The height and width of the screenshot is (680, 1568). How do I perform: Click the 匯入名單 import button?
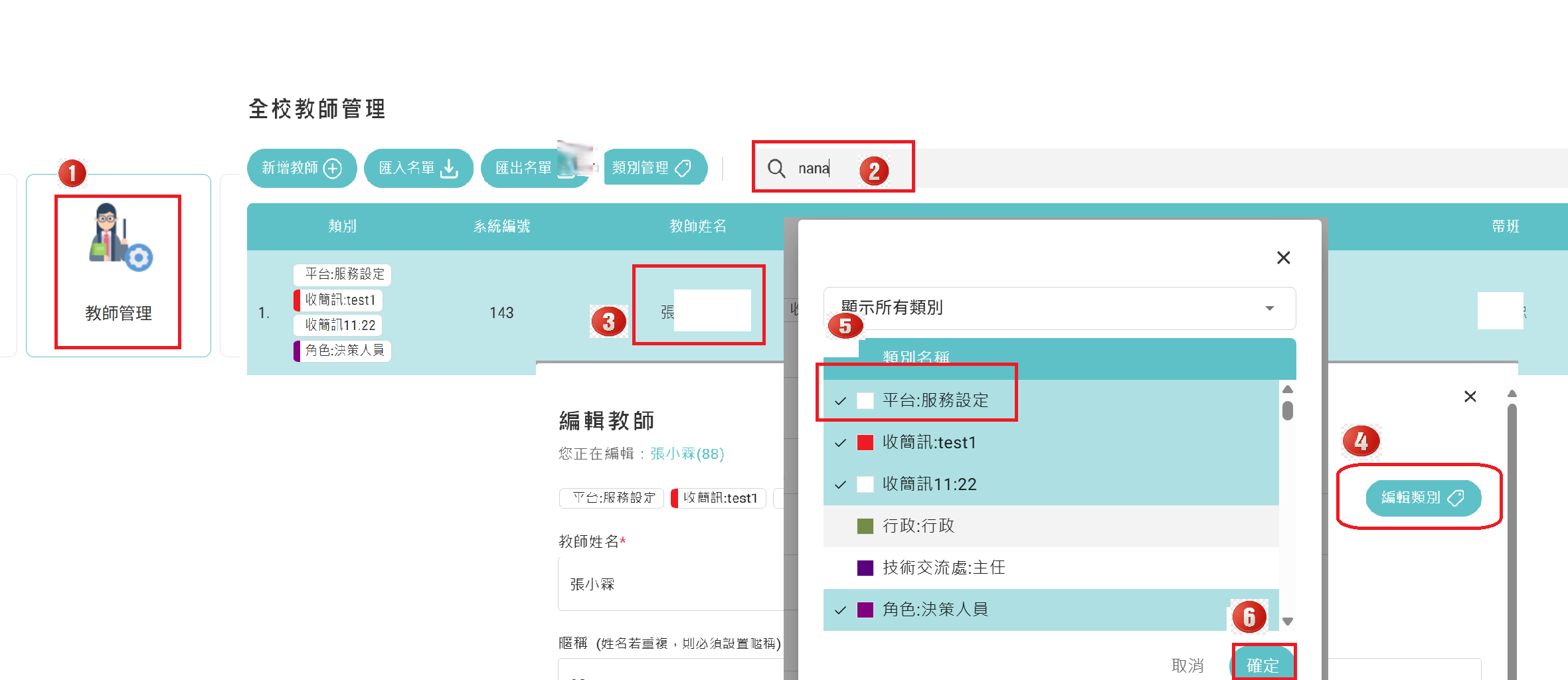point(418,168)
